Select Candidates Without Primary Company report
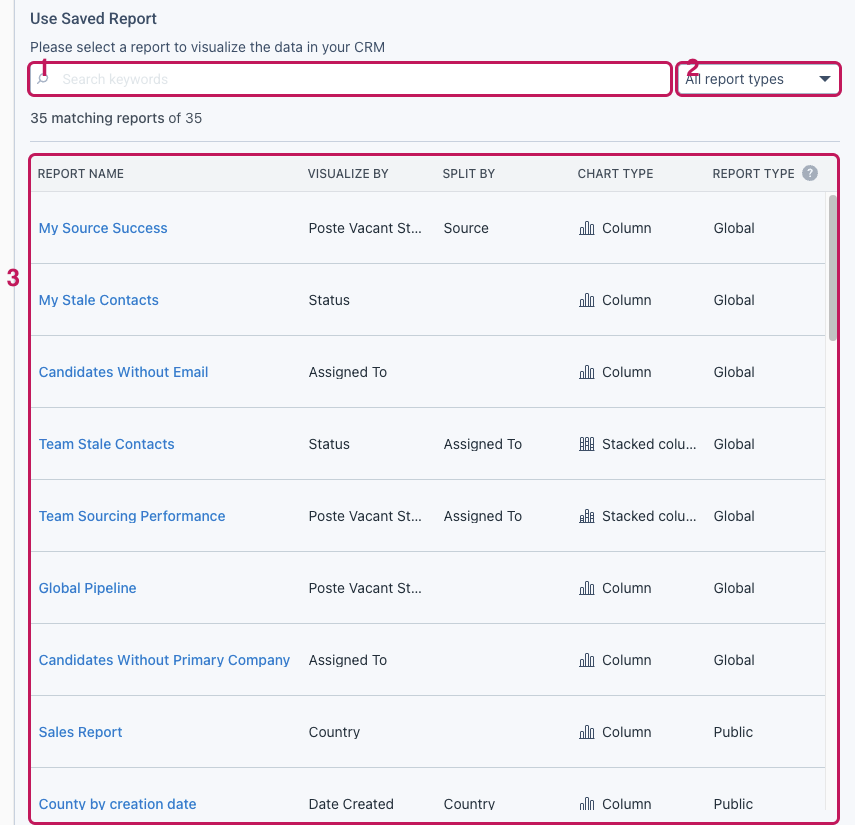855x825 pixels. click(164, 660)
